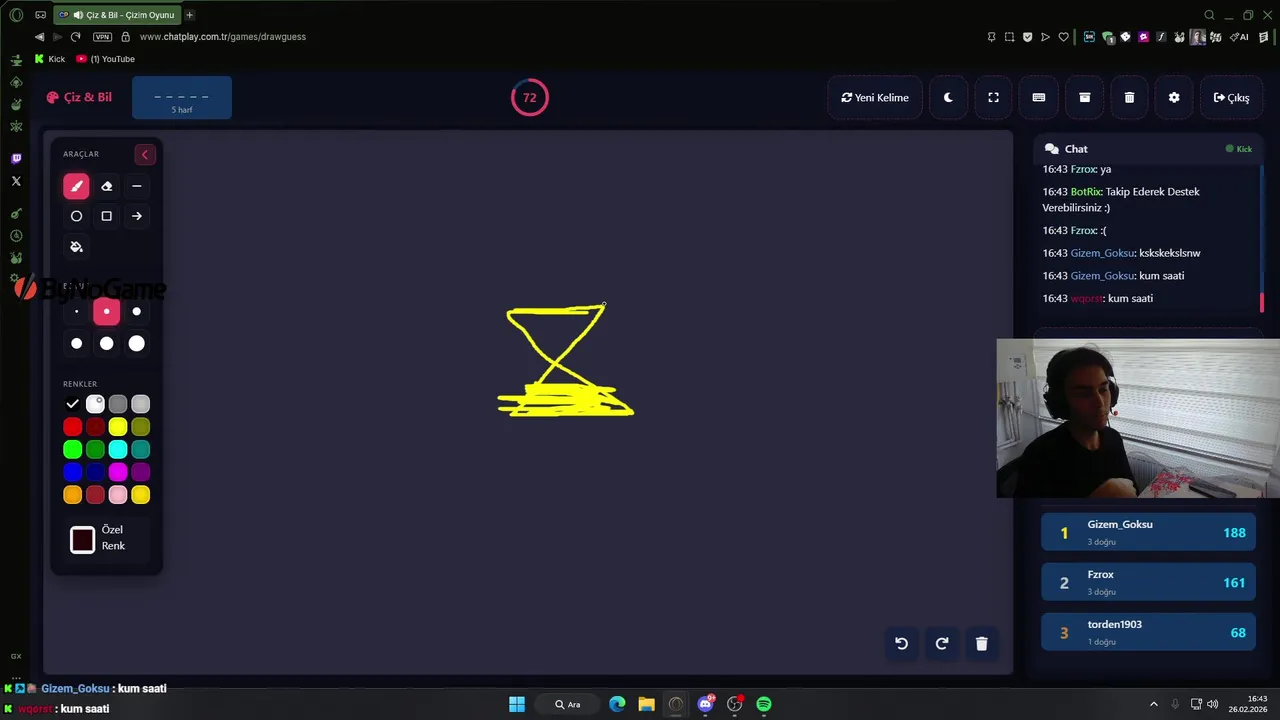
Task: Toggle the VPN badge in address bar
Action: click(102, 37)
